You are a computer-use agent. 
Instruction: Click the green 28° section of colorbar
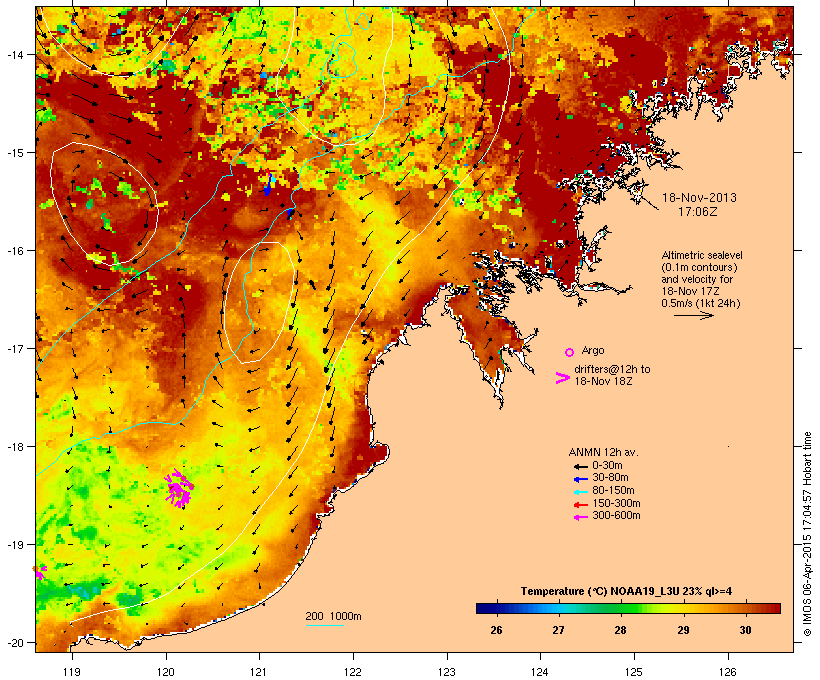[x=621, y=608]
